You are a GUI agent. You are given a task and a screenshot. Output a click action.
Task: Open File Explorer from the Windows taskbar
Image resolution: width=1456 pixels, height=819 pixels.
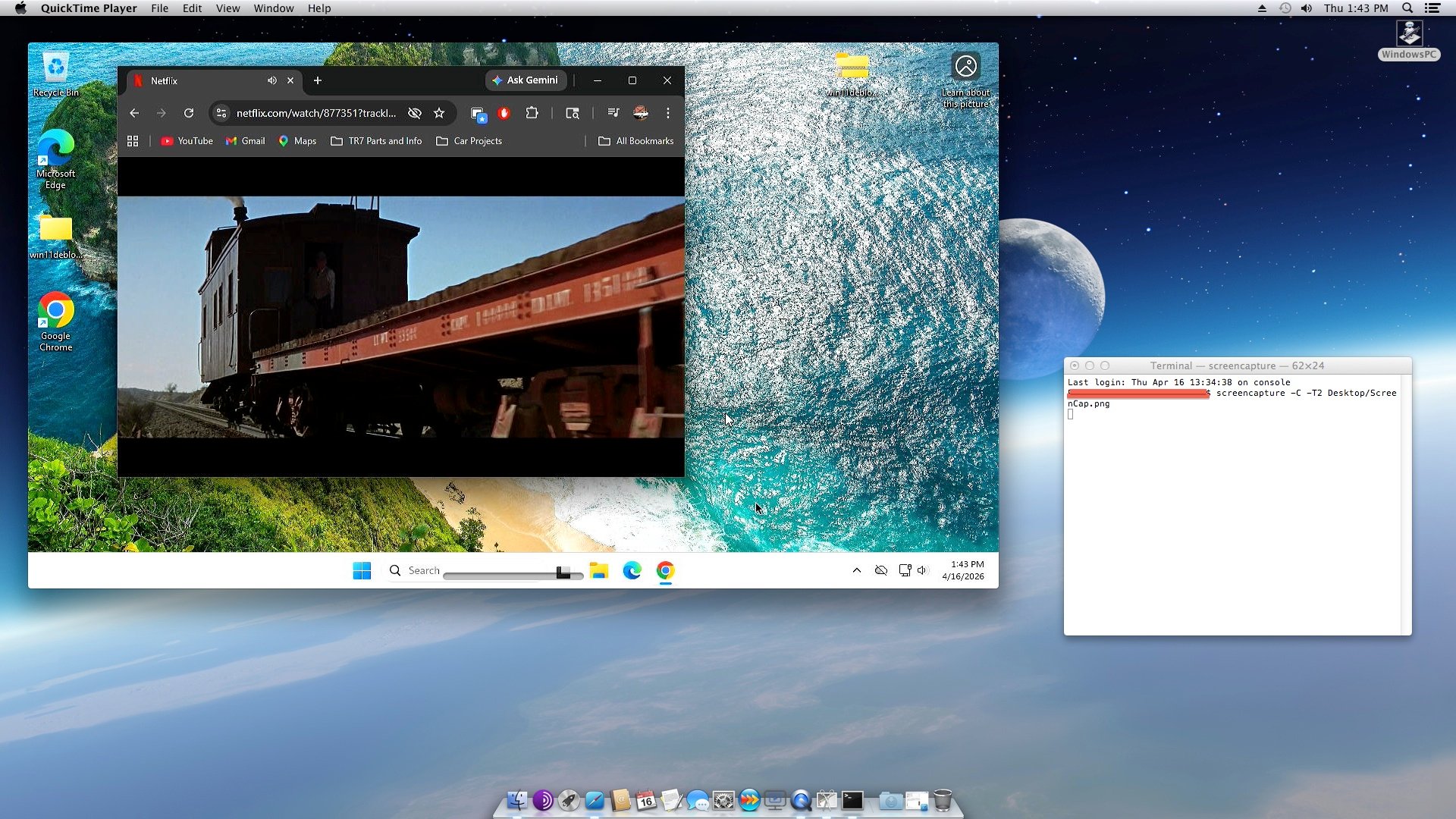click(599, 571)
